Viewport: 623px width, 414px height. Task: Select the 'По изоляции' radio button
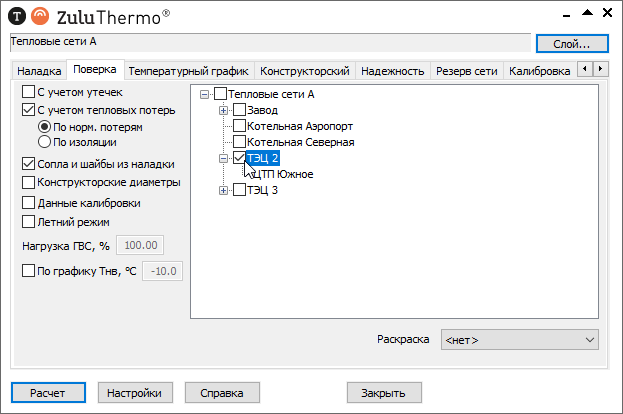[44, 142]
